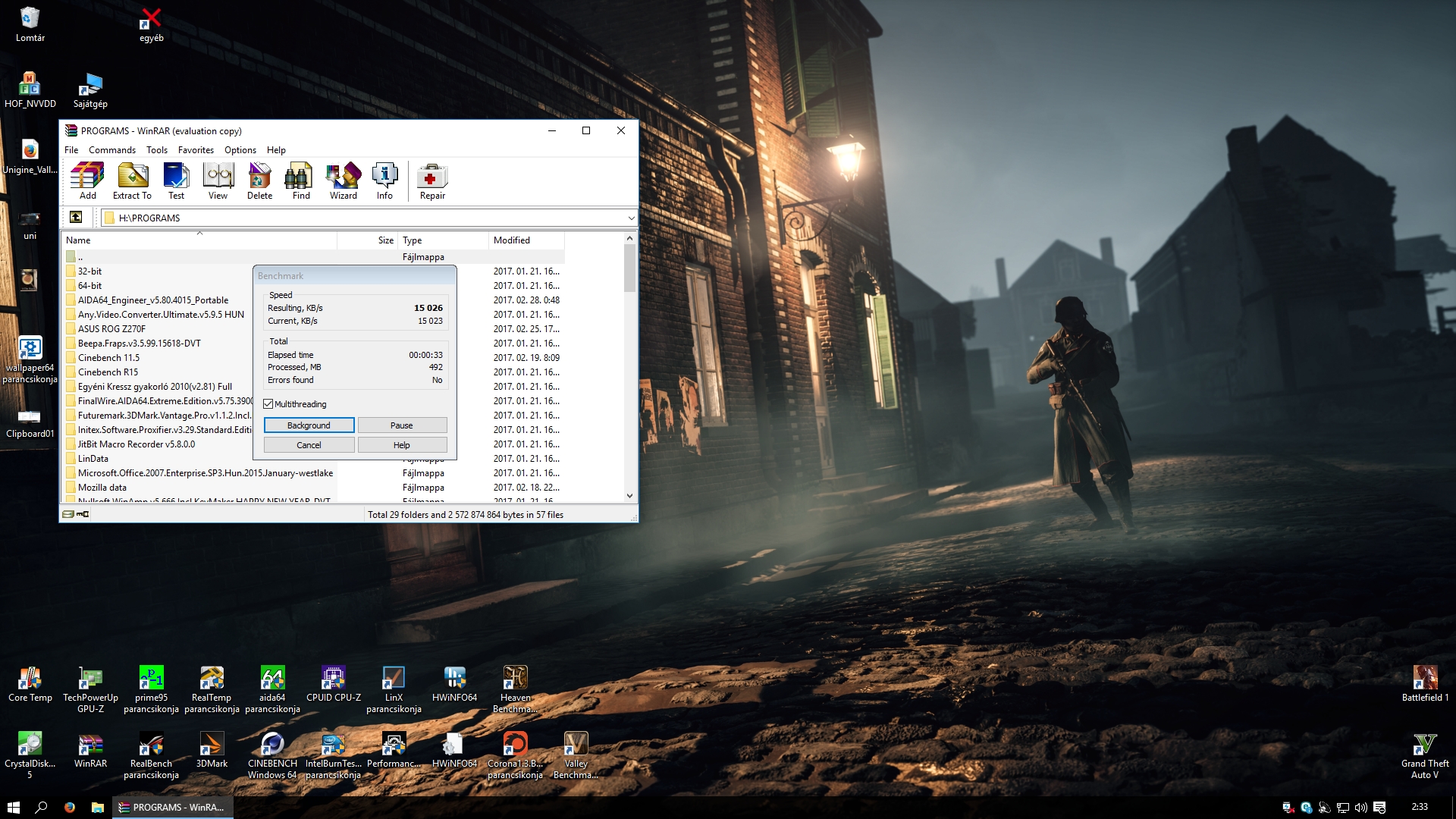The width and height of the screenshot is (1456, 819).
Task: Click the Delete toolbar icon
Action: pyautogui.click(x=259, y=181)
